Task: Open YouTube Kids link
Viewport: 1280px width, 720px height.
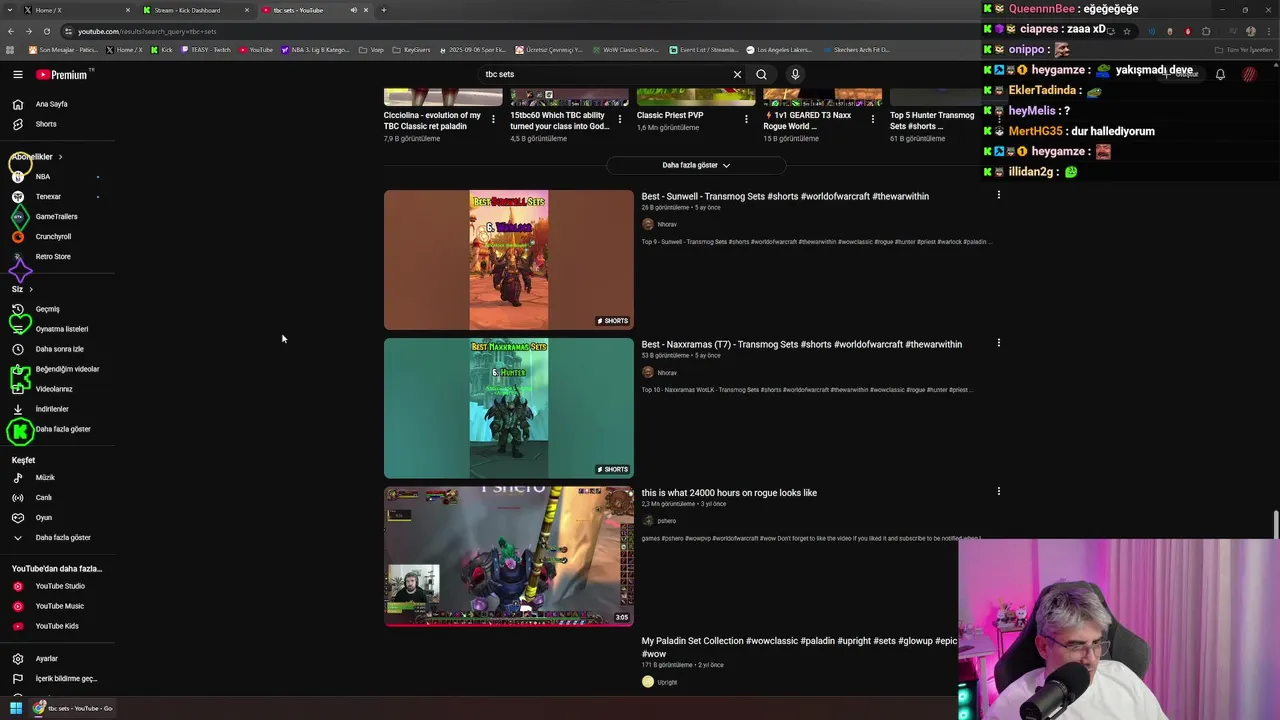Action: pyautogui.click(x=58, y=626)
